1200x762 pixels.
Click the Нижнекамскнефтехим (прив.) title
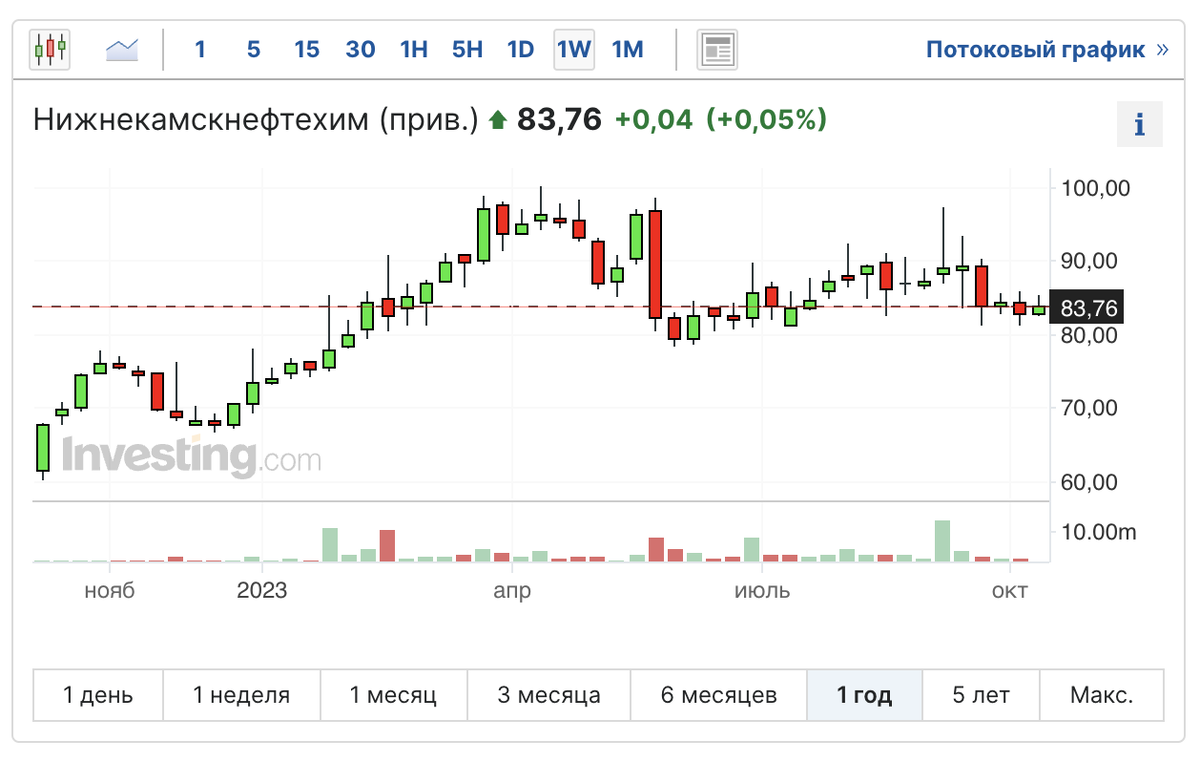pyautogui.click(x=257, y=120)
